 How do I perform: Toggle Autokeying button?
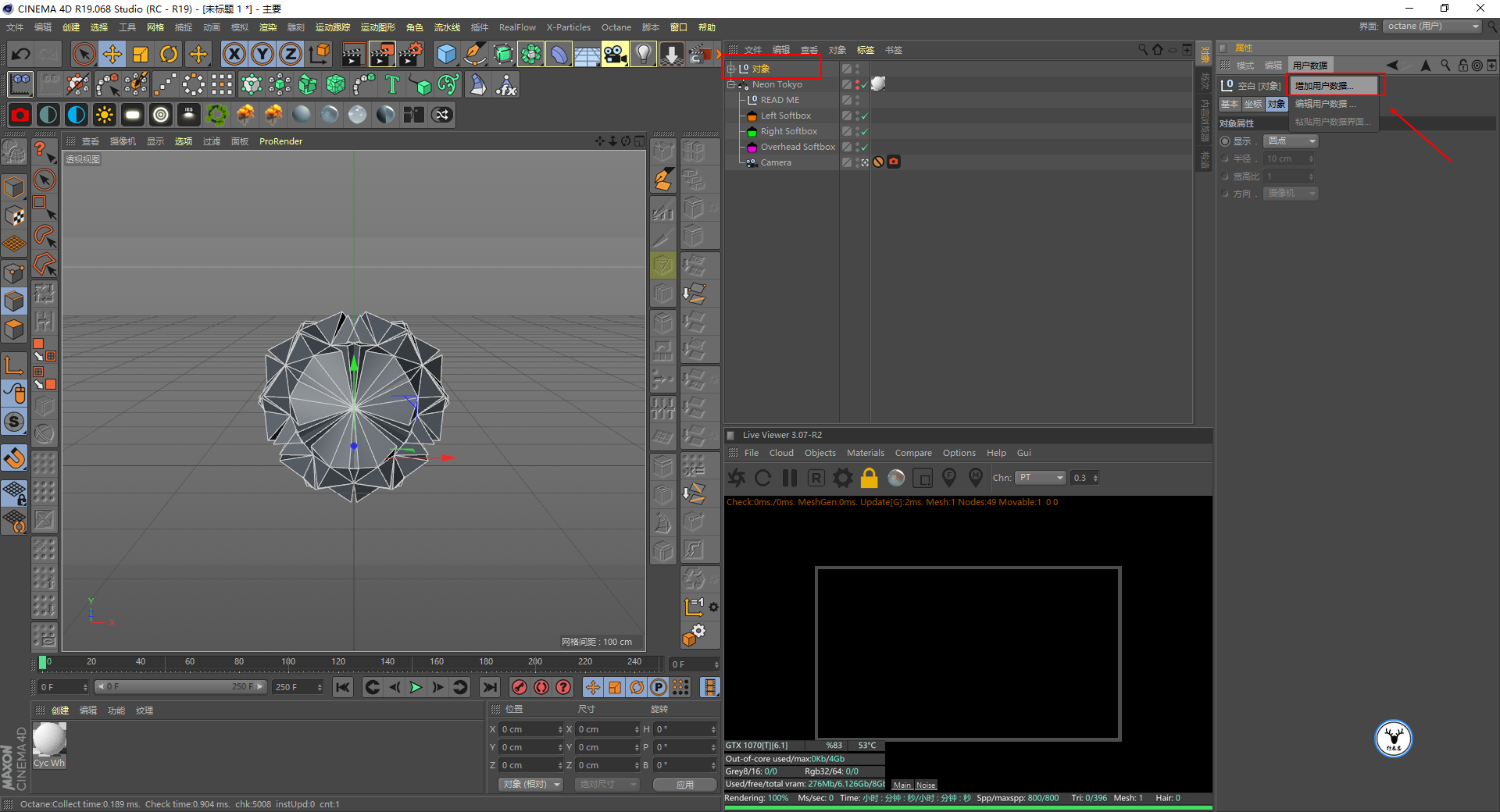541,687
